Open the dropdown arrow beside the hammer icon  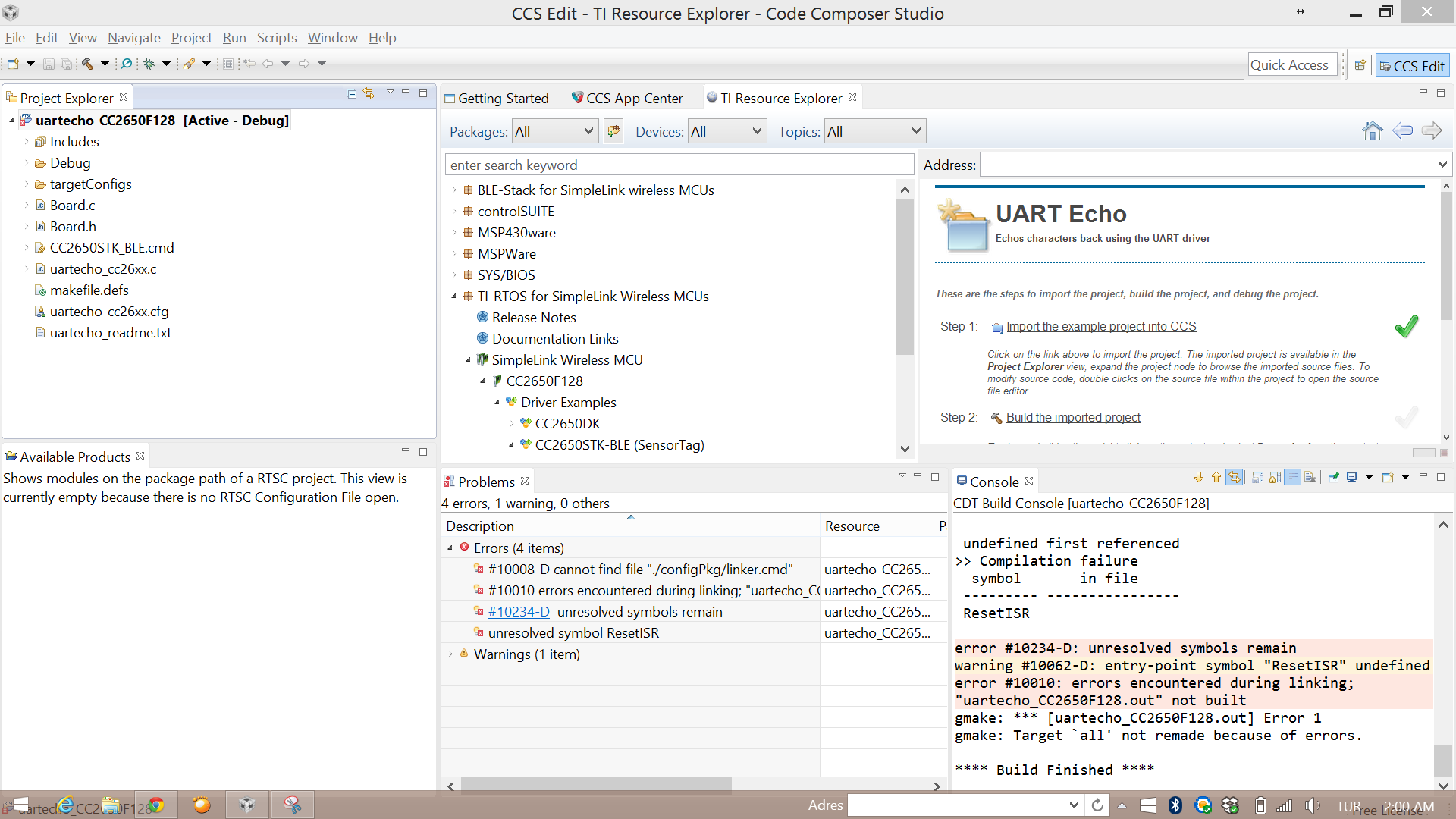pyautogui.click(x=105, y=64)
